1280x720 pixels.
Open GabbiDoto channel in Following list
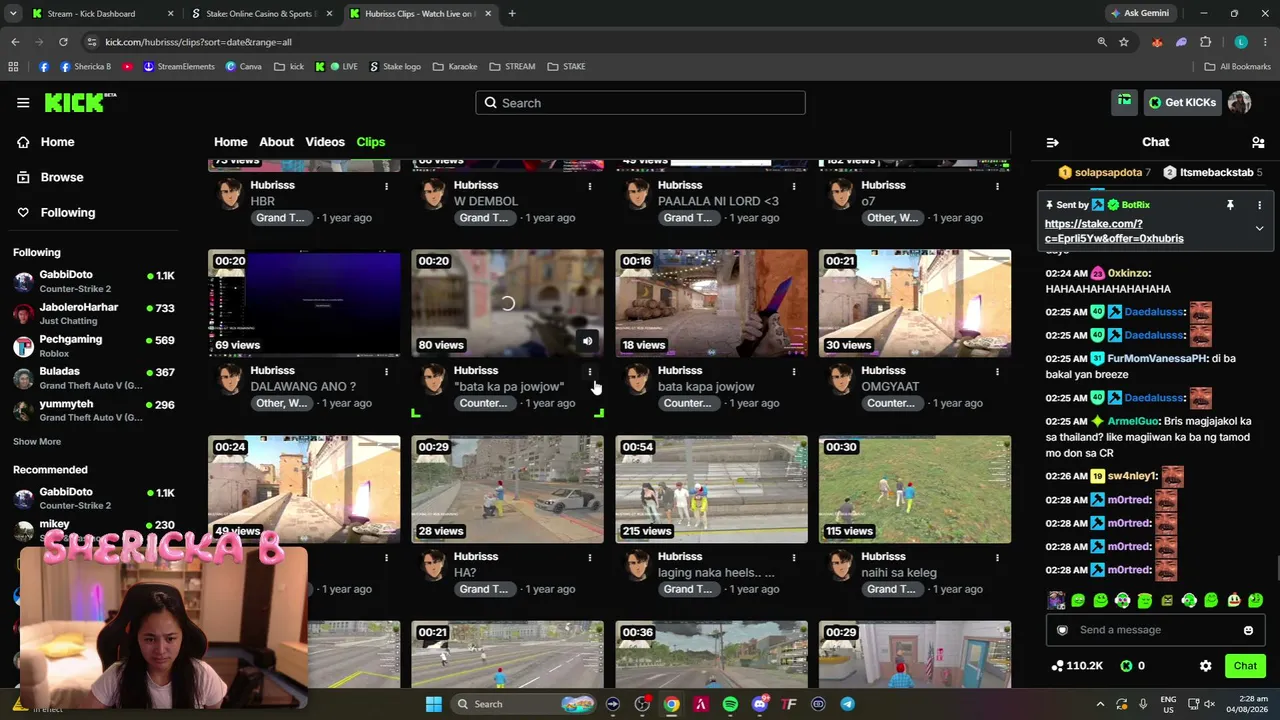(94, 281)
